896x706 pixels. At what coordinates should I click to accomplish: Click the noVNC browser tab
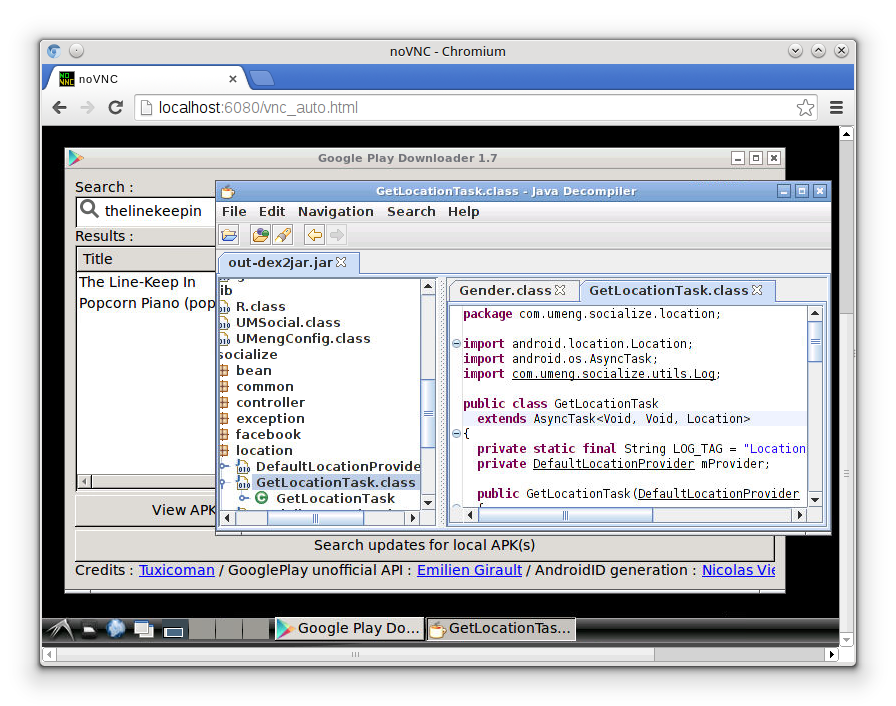[146, 79]
